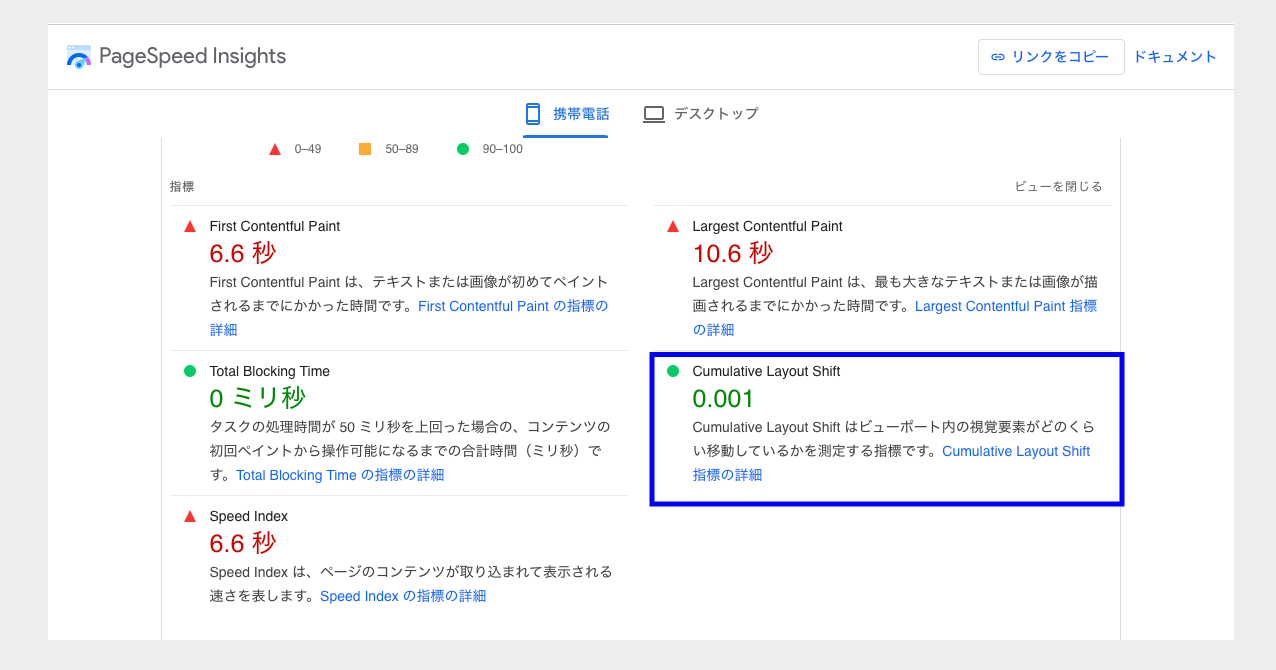This screenshot has height=670, width=1276.
Task: Click the mobile phone icon in tabs
Action: click(x=533, y=114)
